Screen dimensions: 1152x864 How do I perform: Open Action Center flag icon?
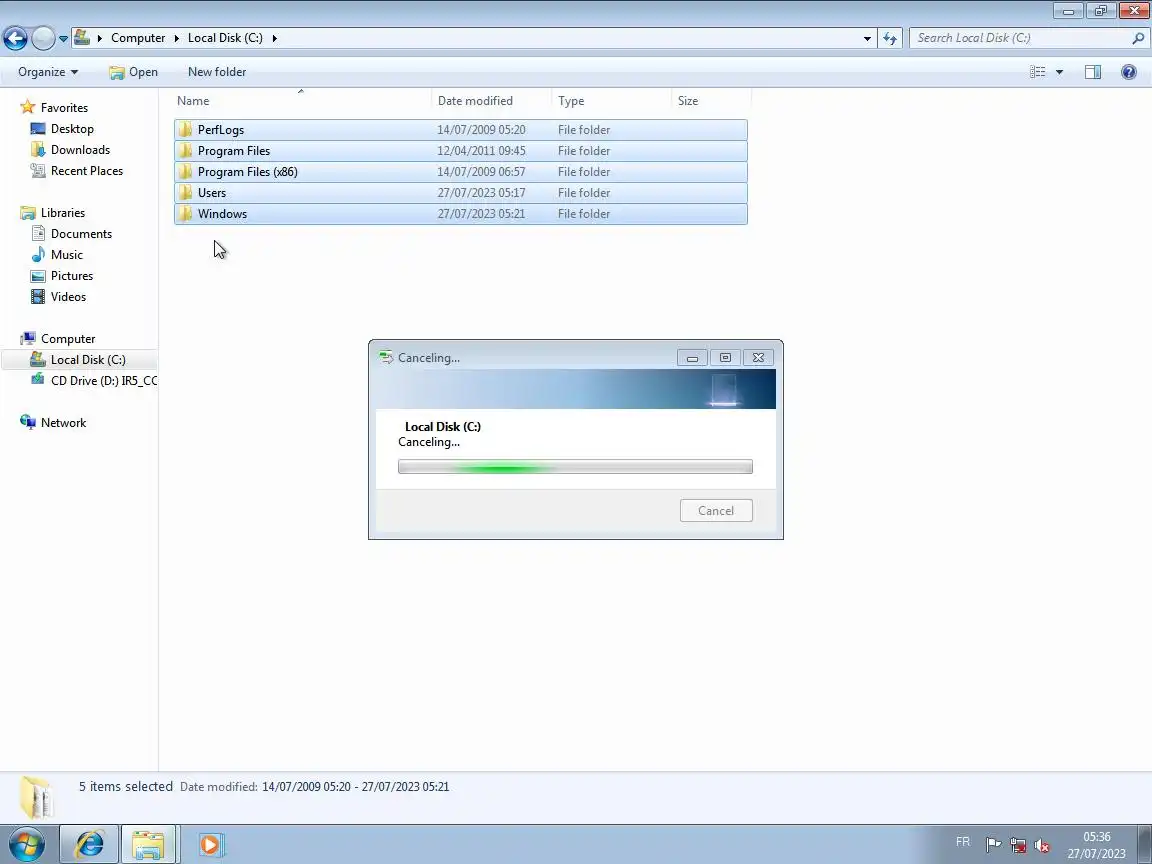click(x=993, y=845)
